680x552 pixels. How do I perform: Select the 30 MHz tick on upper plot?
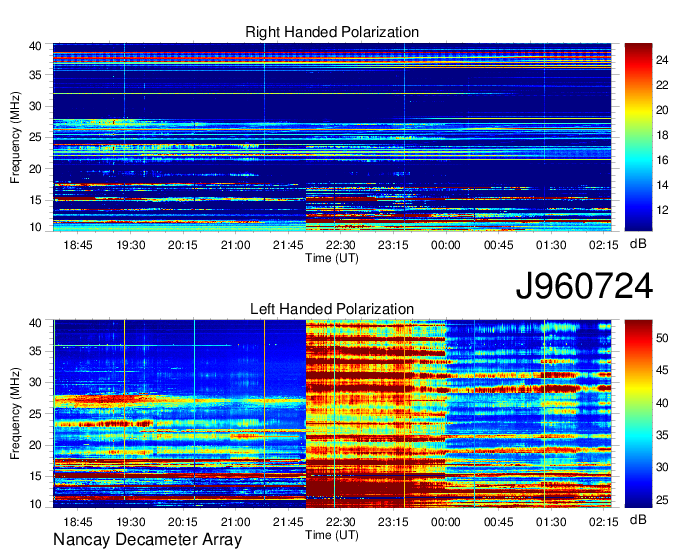(35, 106)
